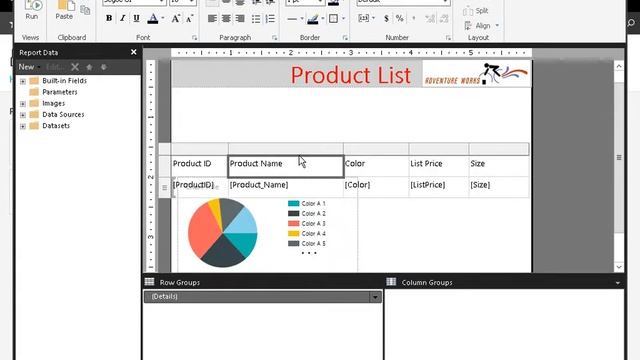Open the Align layout dropdown
Viewport: 640px width, 360px height.
[x=482, y=26]
